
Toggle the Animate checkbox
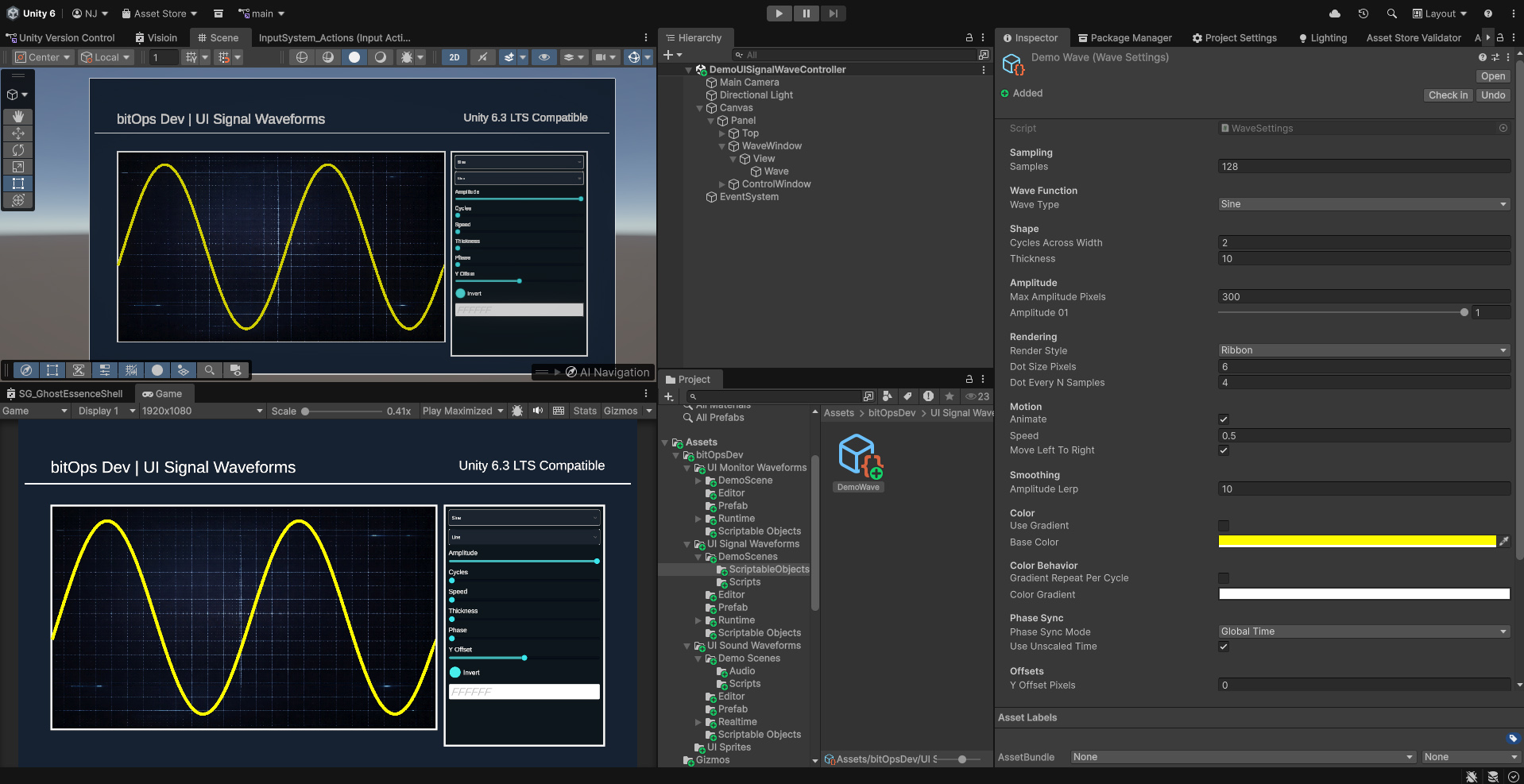click(1224, 419)
